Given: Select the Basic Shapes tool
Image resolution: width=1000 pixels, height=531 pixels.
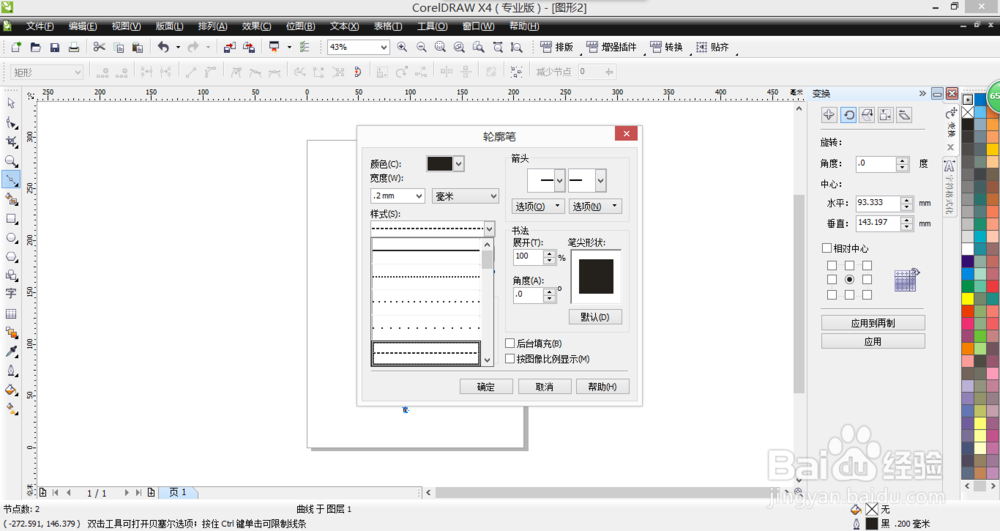Looking at the screenshot, I should (x=11, y=275).
